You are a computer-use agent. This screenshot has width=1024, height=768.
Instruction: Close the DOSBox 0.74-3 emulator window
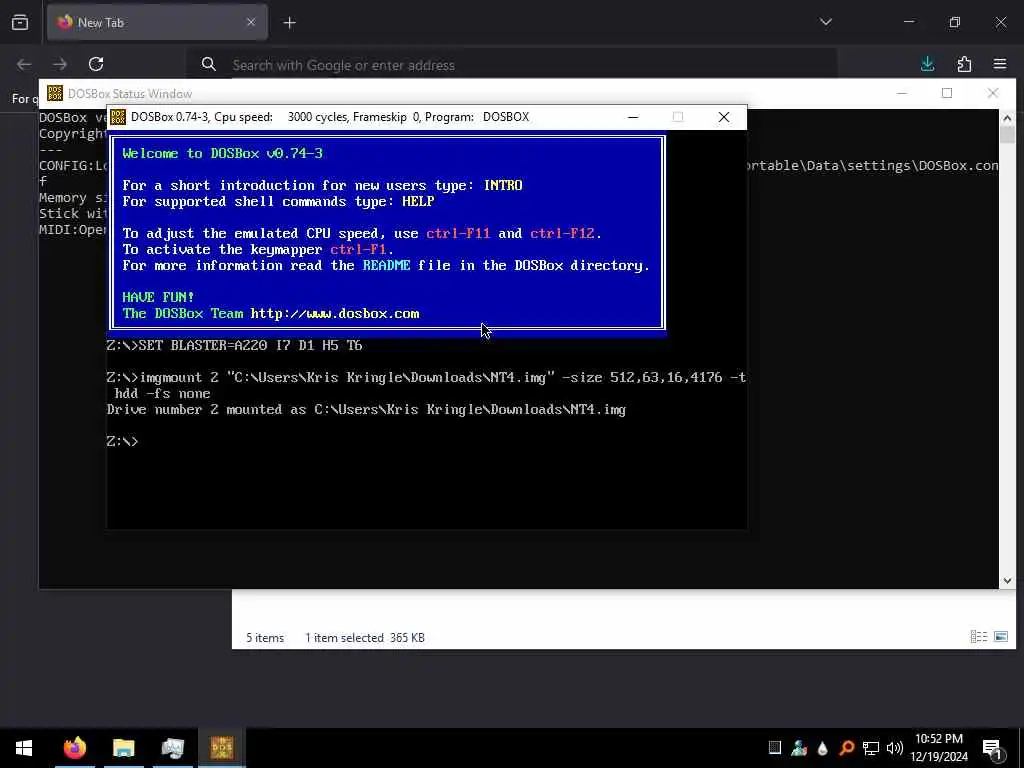click(x=724, y=117)
